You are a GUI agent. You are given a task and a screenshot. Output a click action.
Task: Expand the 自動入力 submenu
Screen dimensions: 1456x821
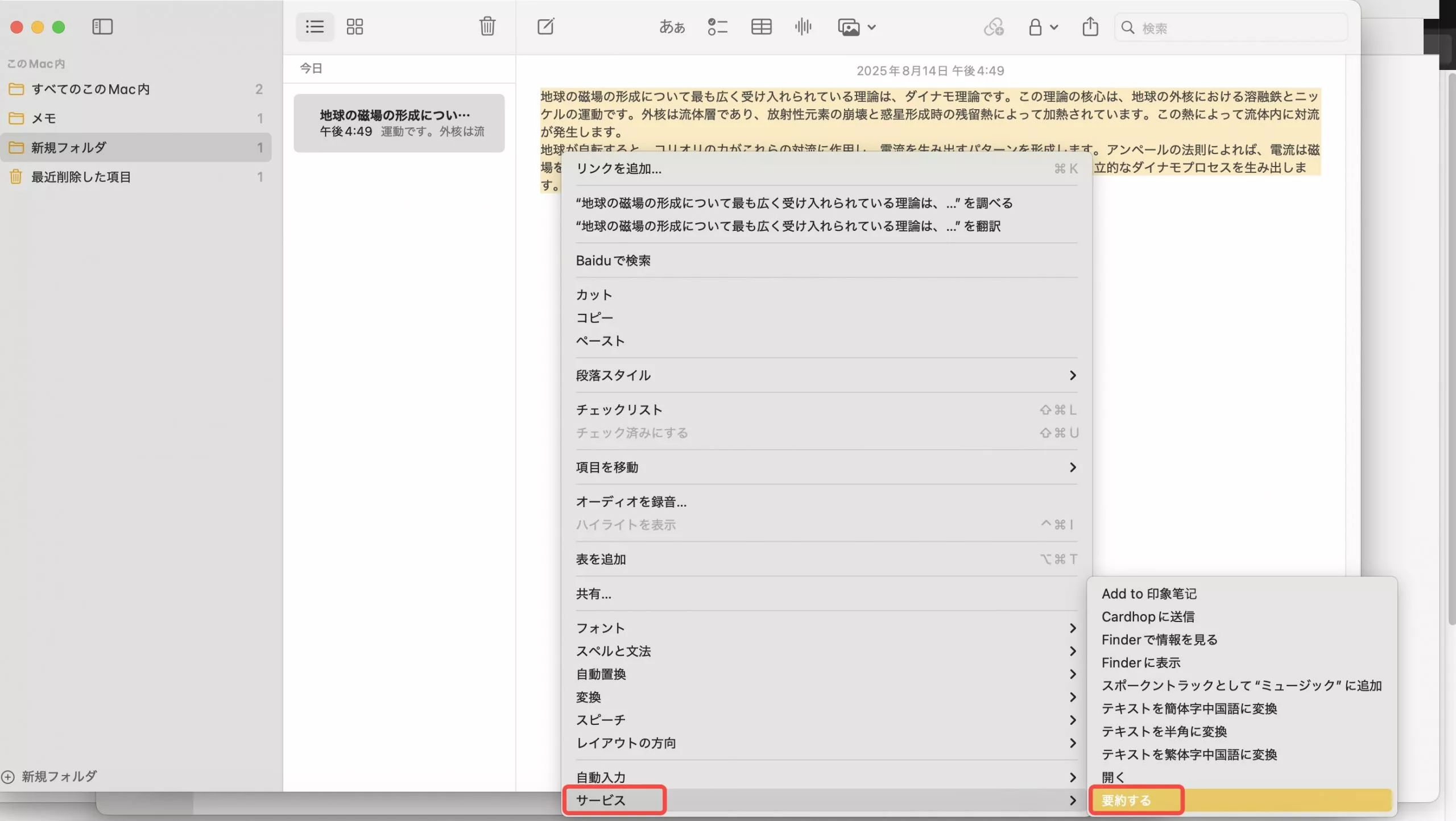[x=826, y=778]
